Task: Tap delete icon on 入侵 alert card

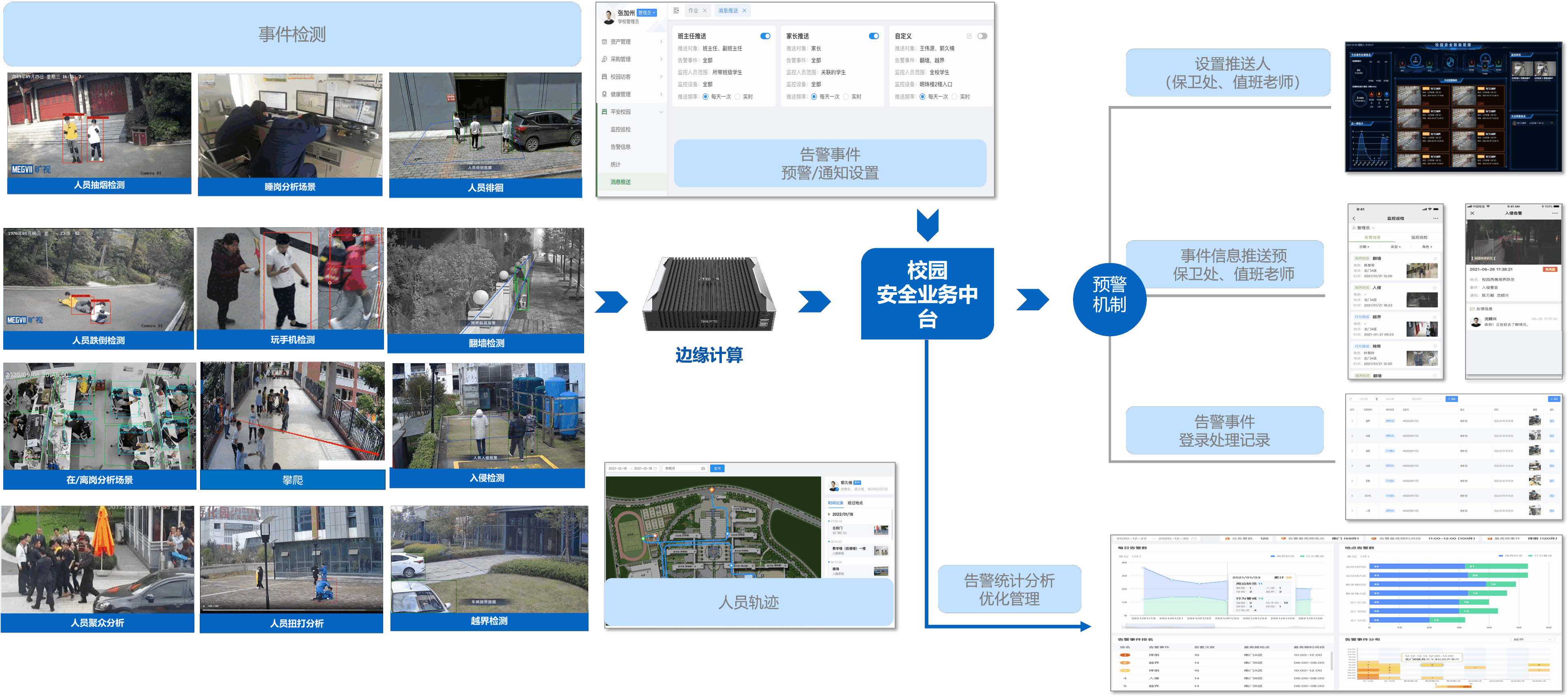Action: tap(1435, 288)
